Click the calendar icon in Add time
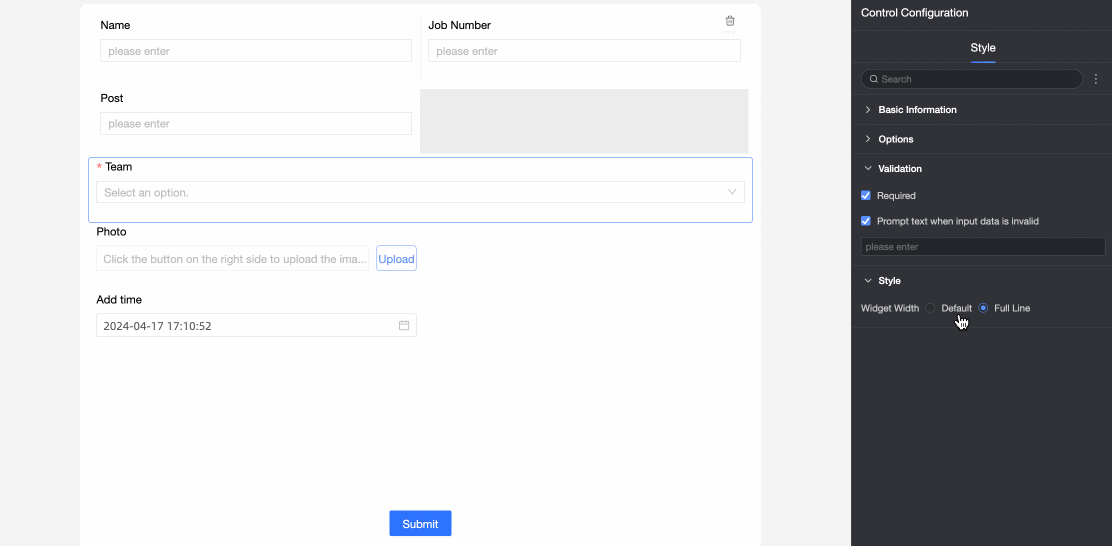Image resolution: width=1112 pixels, height=546 pixels. [404, 326]
